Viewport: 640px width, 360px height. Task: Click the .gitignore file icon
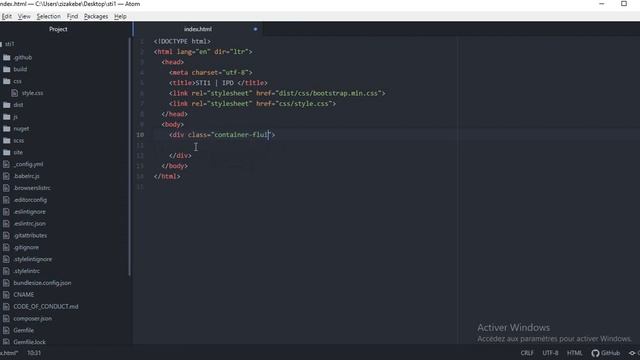tap(6, 247)
